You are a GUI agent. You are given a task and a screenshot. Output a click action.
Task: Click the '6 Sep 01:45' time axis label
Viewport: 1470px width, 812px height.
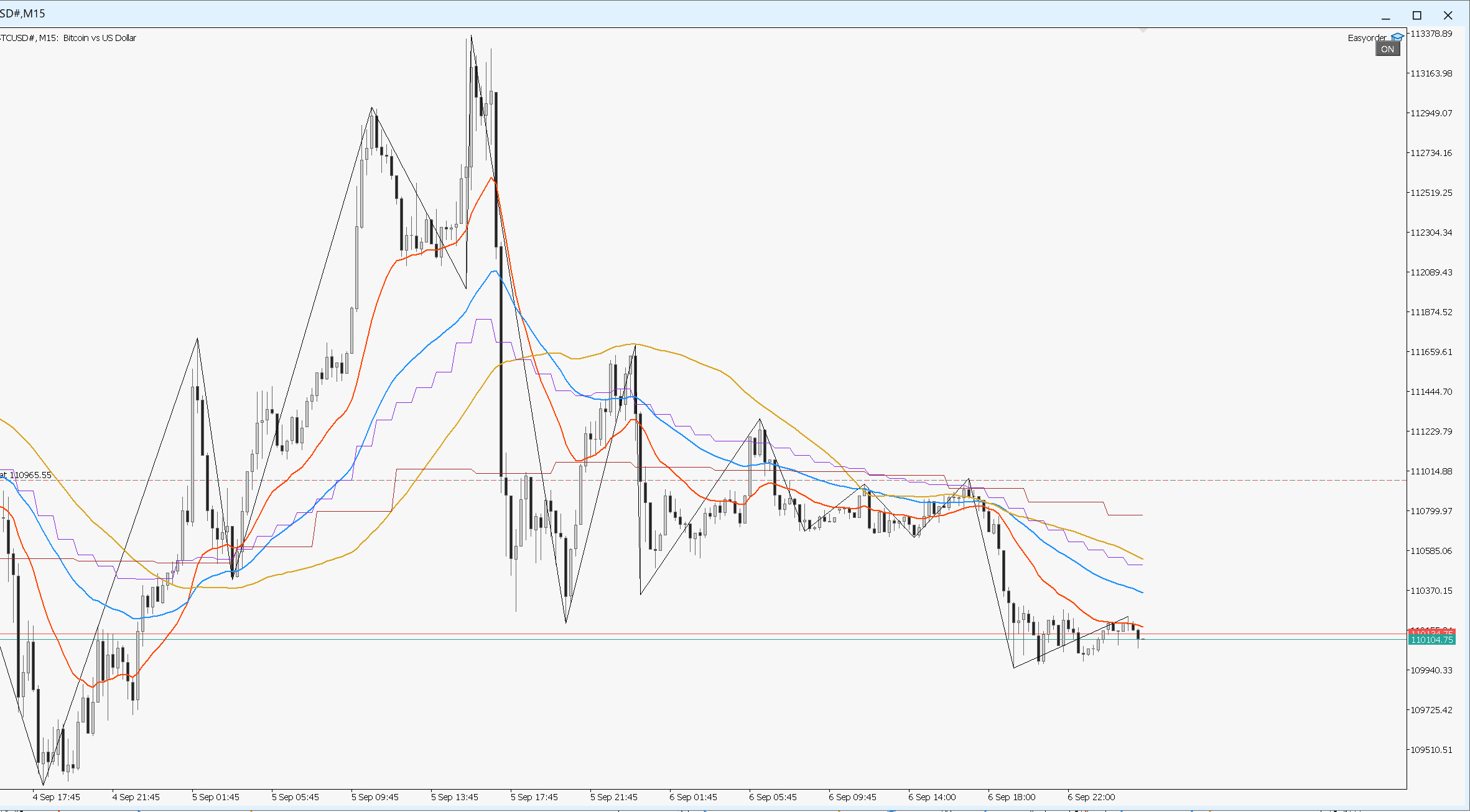pos(694,797)
